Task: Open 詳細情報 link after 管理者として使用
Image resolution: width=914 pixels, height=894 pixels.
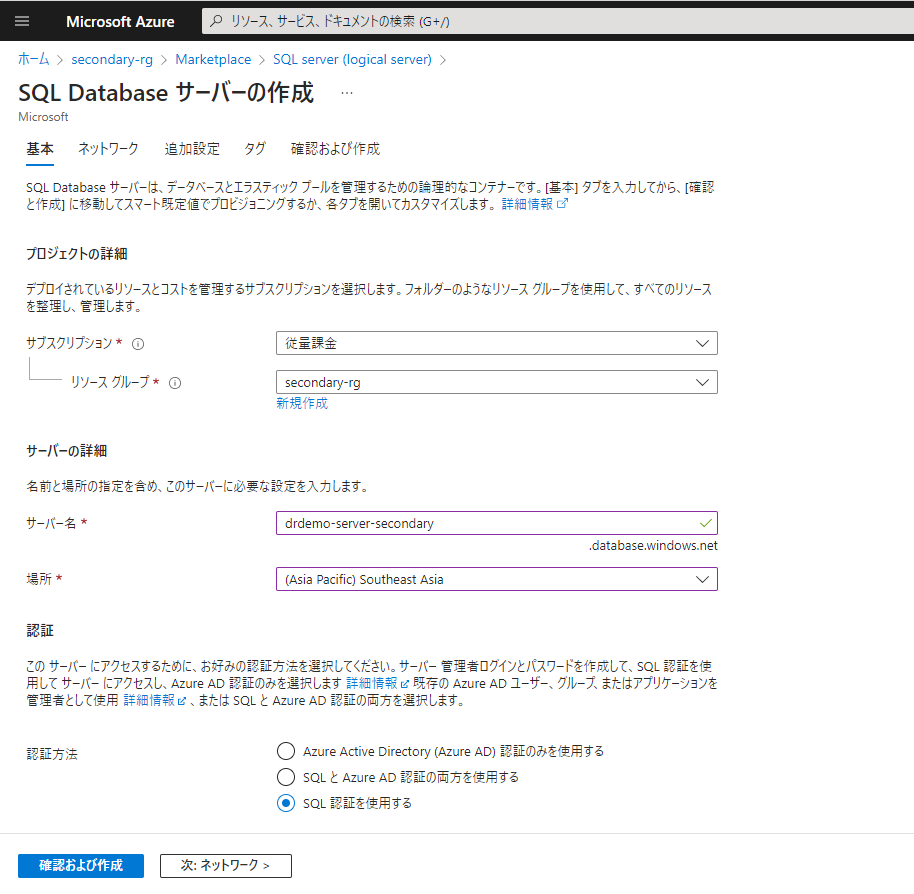Action: click(149, 700)
